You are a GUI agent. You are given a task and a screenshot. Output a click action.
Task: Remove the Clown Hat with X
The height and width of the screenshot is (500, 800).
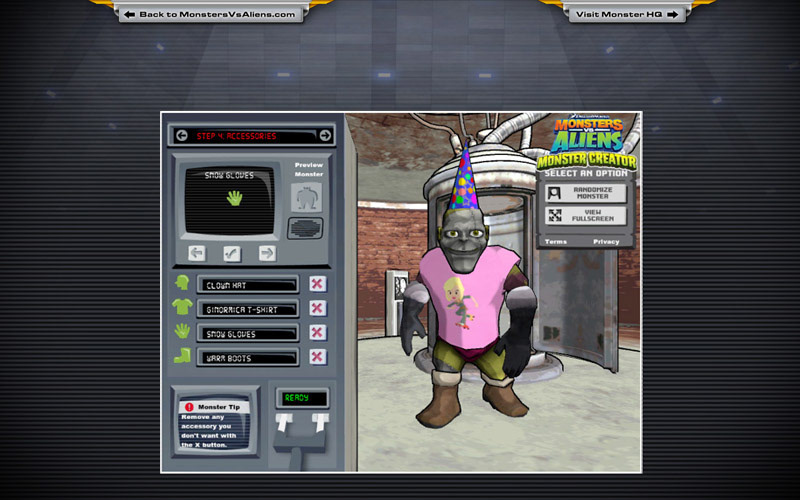pos(317,284)
